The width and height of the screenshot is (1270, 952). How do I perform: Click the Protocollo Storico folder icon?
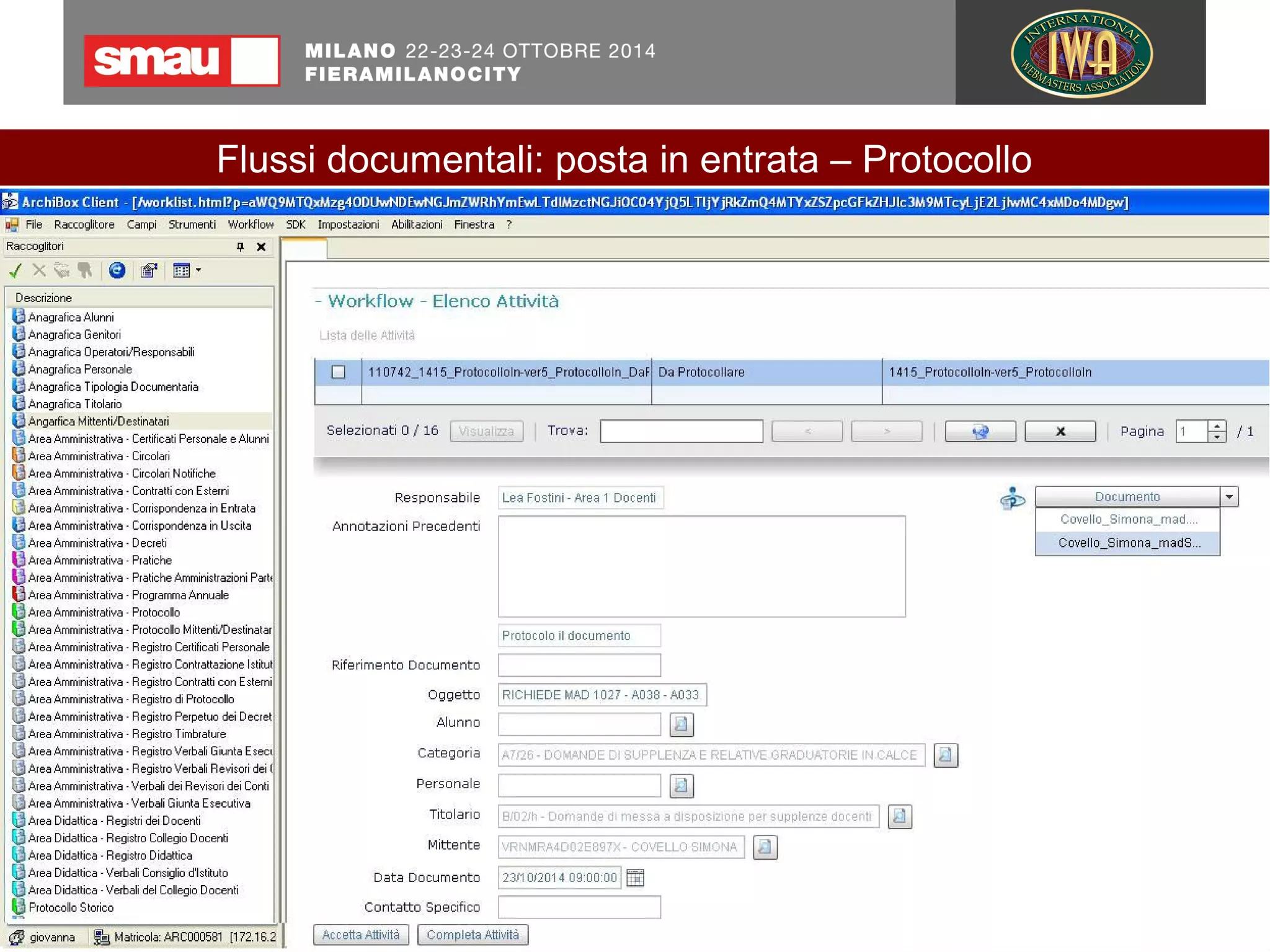[19, 907]
